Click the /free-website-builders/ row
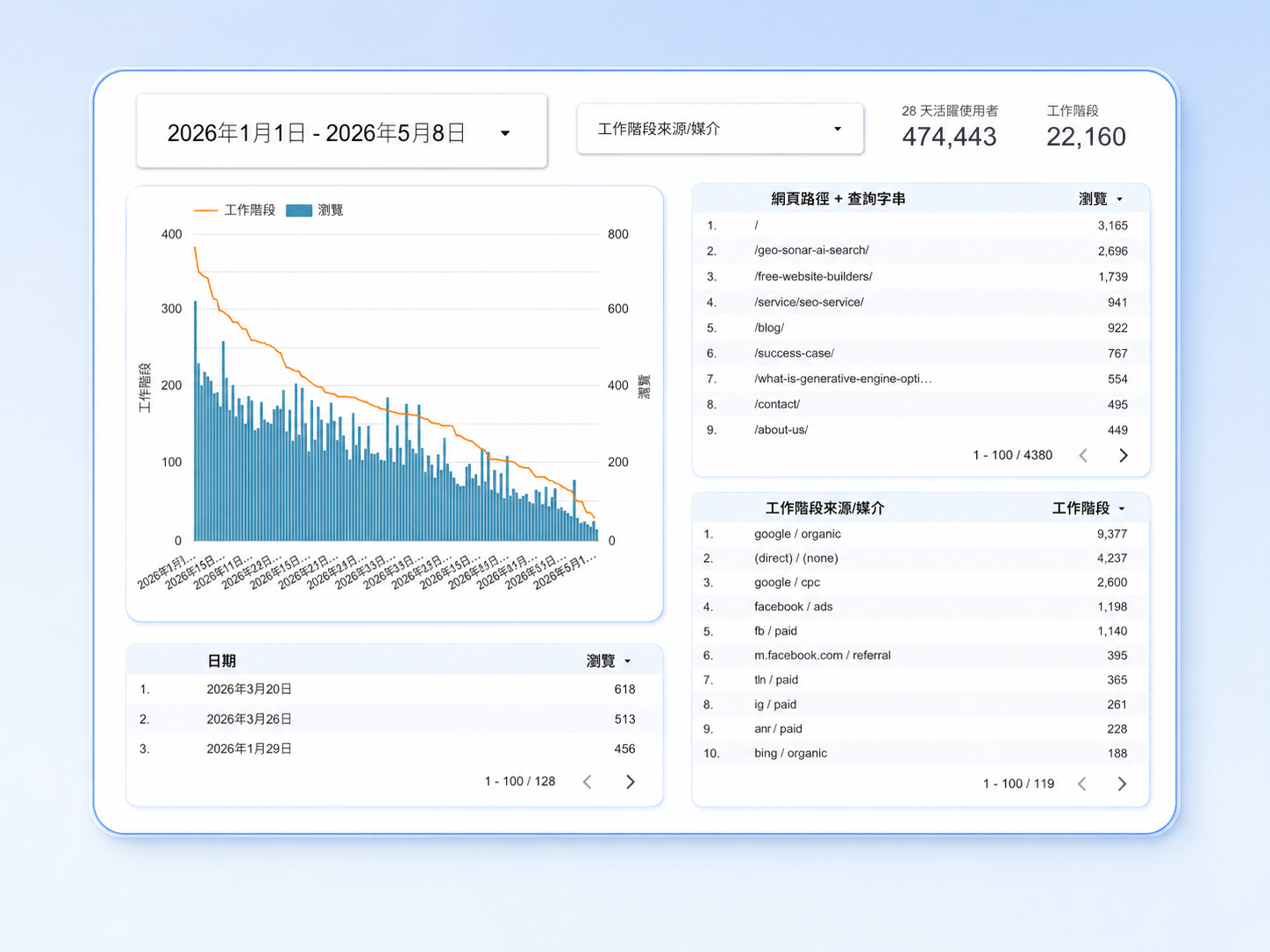The width and height of the screenshot is (1270, 952). [921, 276]
